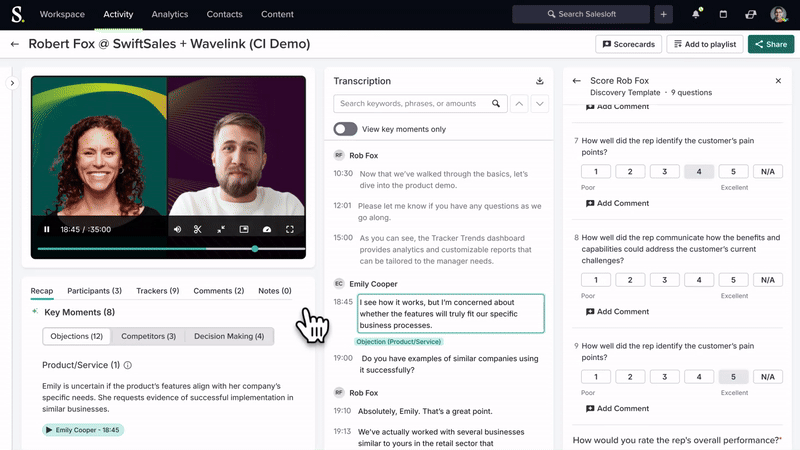Open playback speed gauge icon
Image resolution: width=800 pixels, height=450 pixels.
tap(267, 230)
